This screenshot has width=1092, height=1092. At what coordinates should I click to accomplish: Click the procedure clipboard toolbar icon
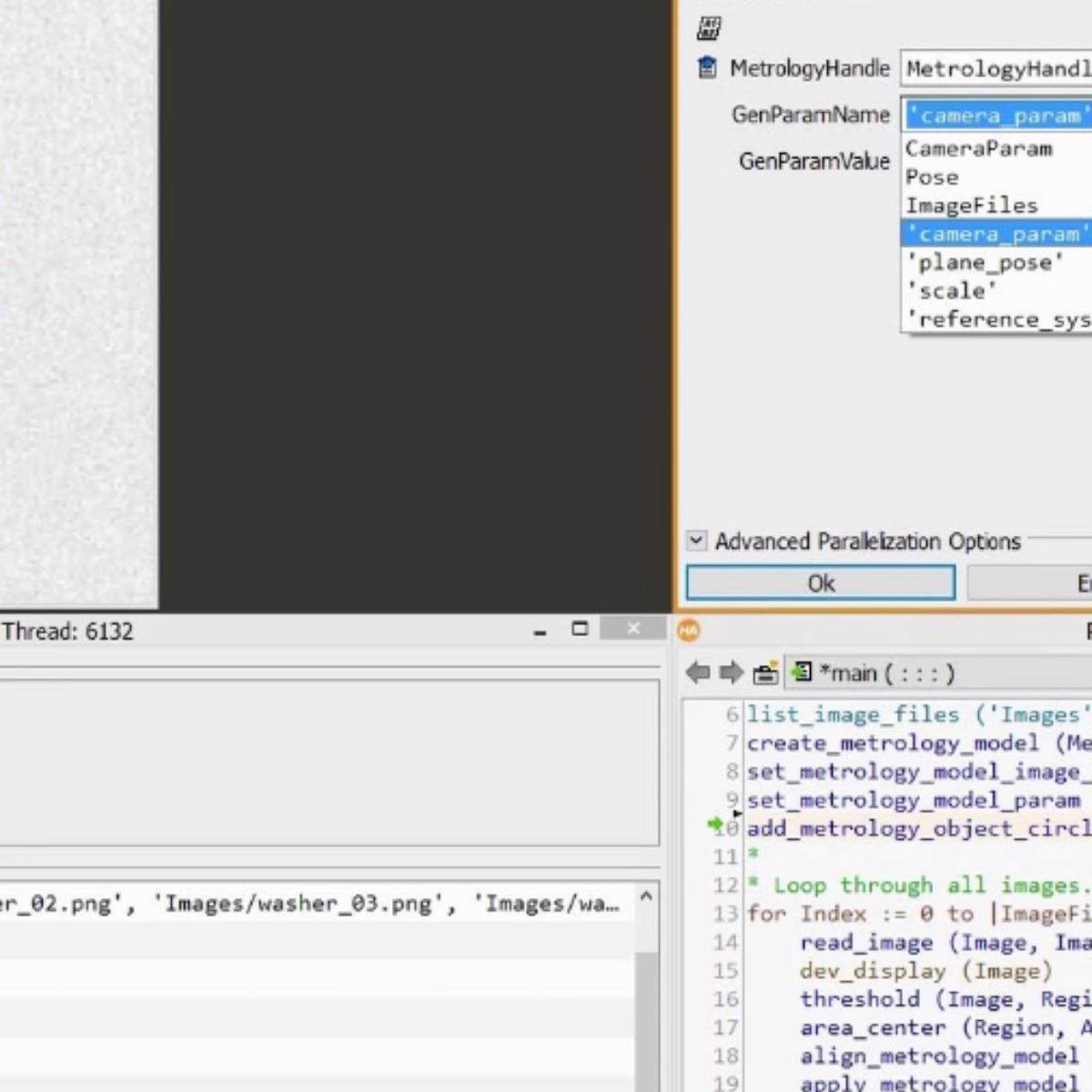tap(765, 673)
